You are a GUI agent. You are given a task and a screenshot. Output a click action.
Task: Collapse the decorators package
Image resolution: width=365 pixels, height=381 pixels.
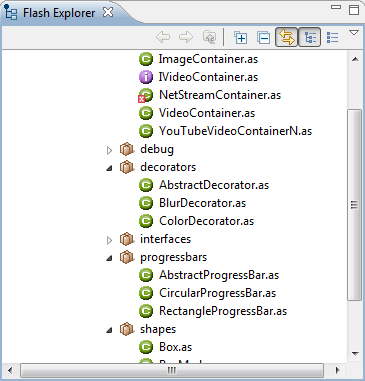(109, 168)
